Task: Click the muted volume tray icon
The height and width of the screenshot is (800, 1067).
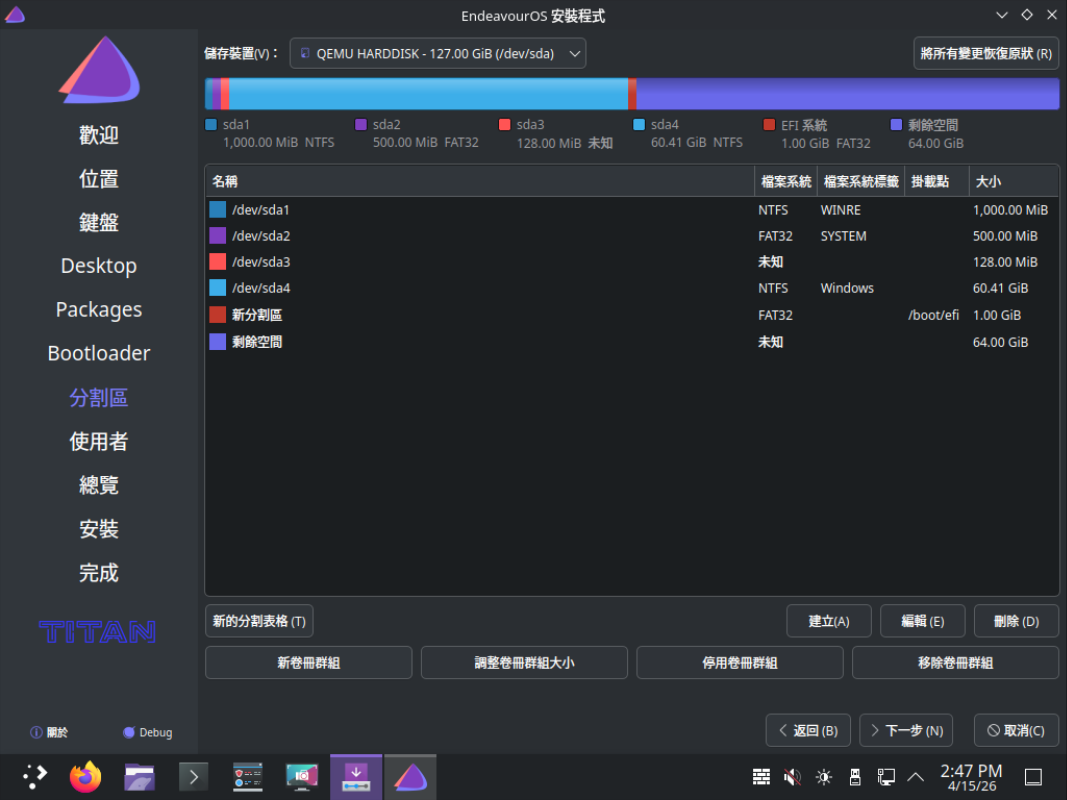Action: pyautogui.click(x=792, y=777)
